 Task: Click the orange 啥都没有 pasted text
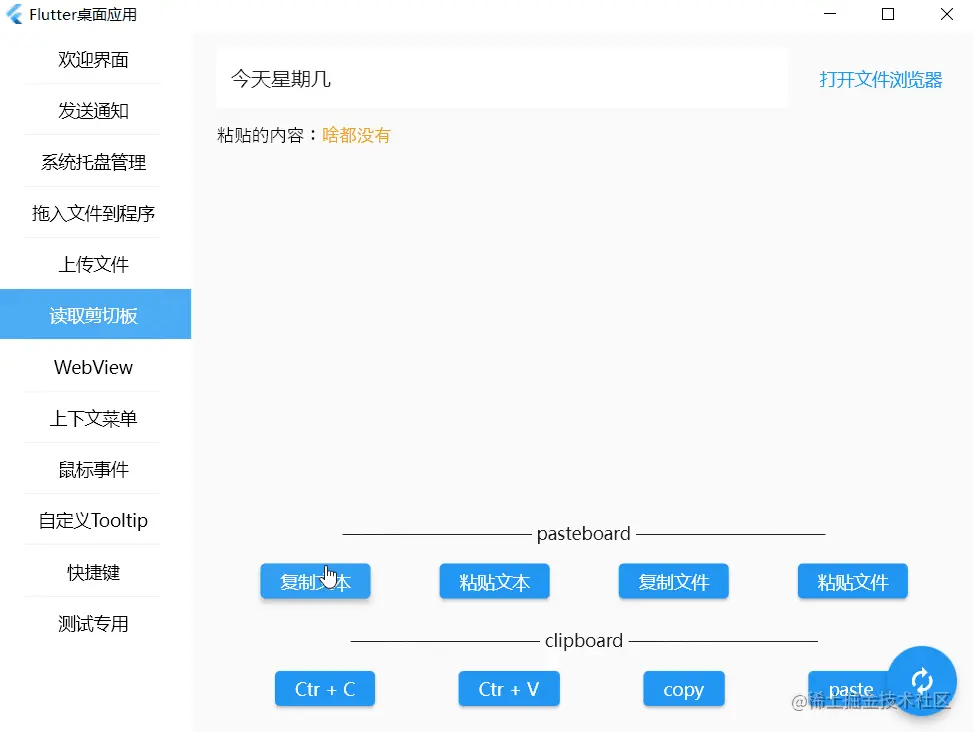[x=356, y=135]
